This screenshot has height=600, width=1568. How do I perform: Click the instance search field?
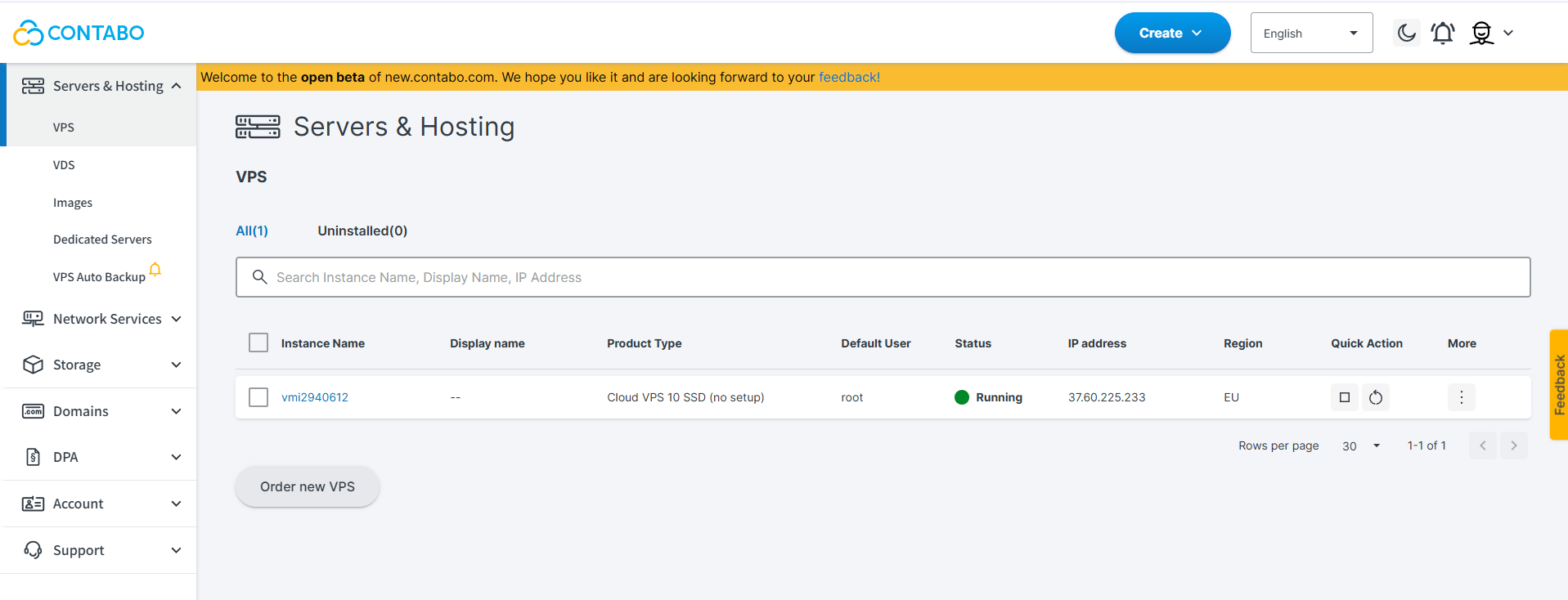point(883,277)
